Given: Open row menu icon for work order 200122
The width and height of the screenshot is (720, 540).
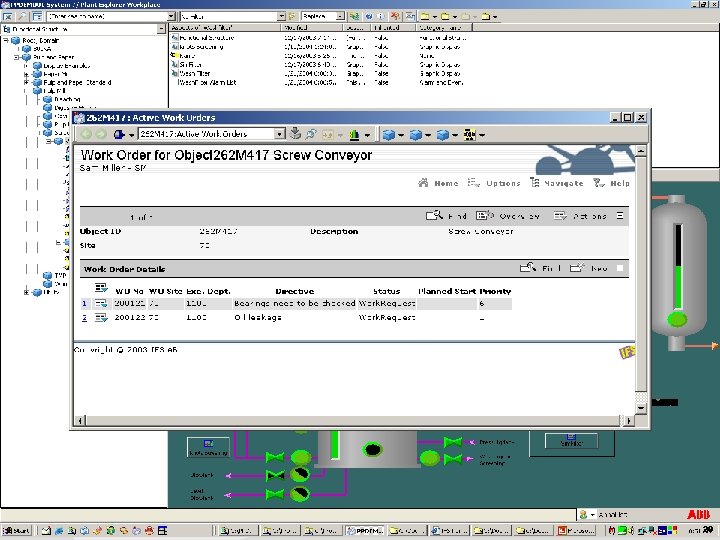Looking at the screenshot, I should tap(101, 304).
